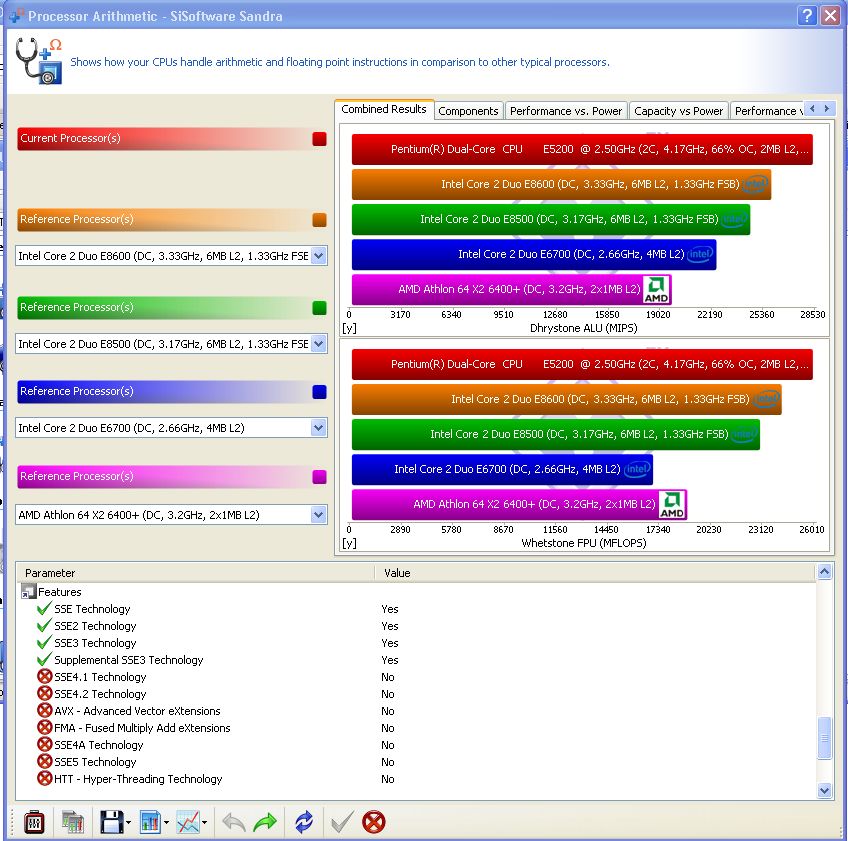Toggle the magenta Reference Processor(s) checkbox
The image size is (848, 841).
pyautogui.click(x=319, y=477)
